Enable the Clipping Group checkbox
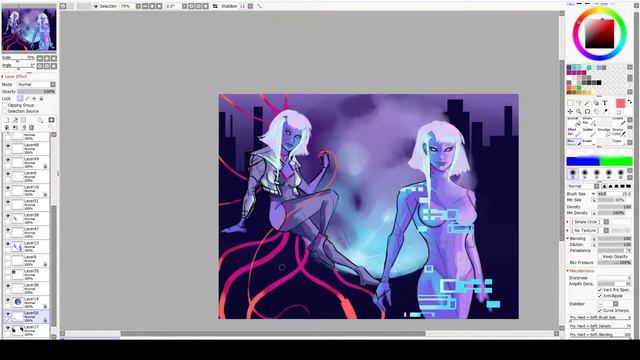The image size is (640, 360). pyautogui.click(x=4, y=105)
